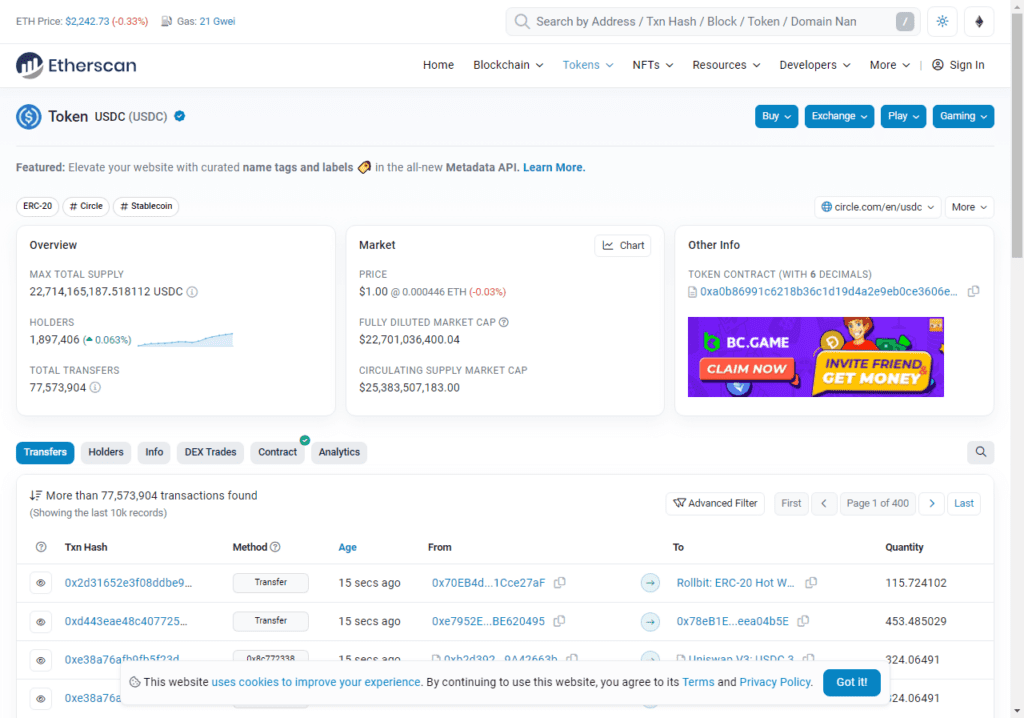Image resolution: width=1024 pixels, height=718 pixels.
Task: Expand the Blockchain menu
Action: pos(508,65)
